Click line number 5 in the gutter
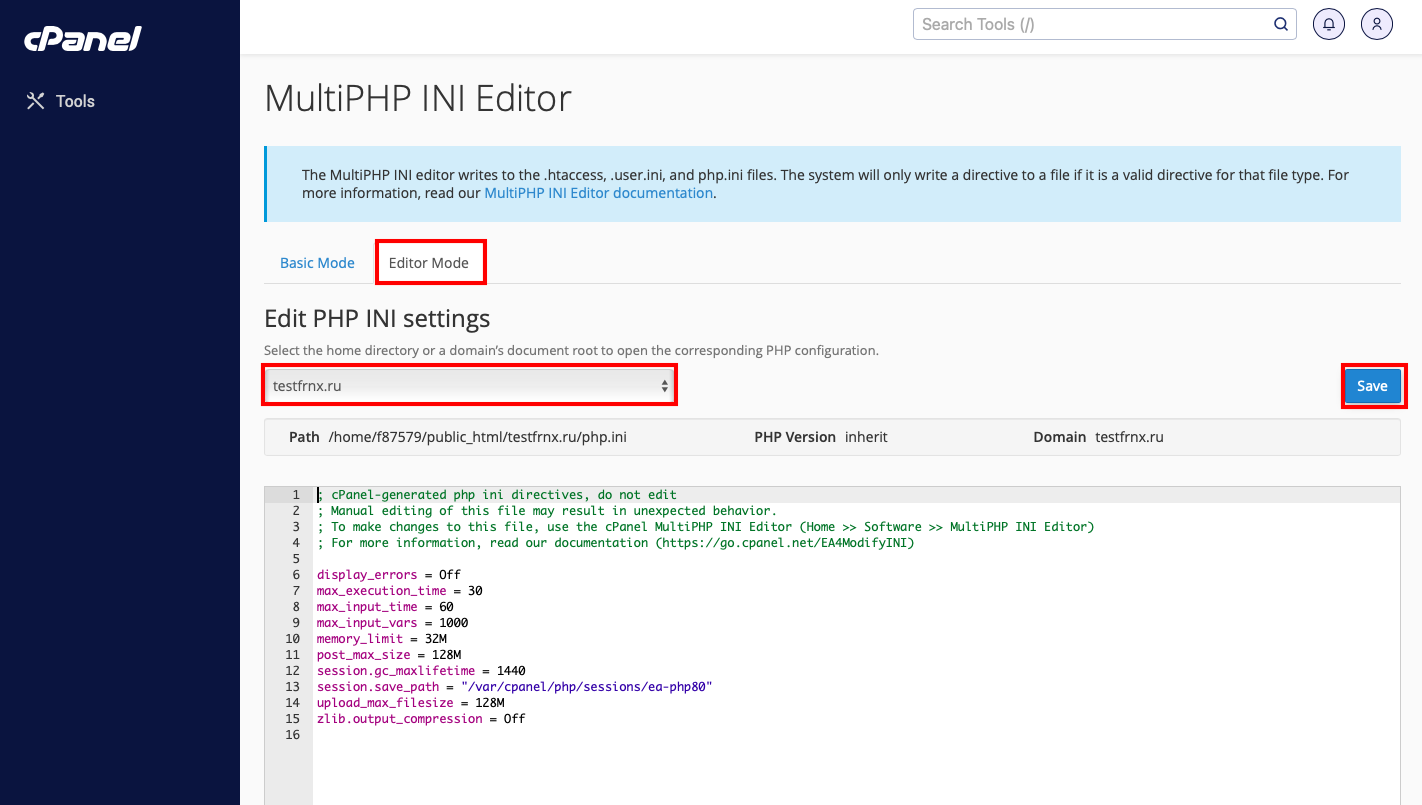The image size is (1422, 805). click(296, 559)
